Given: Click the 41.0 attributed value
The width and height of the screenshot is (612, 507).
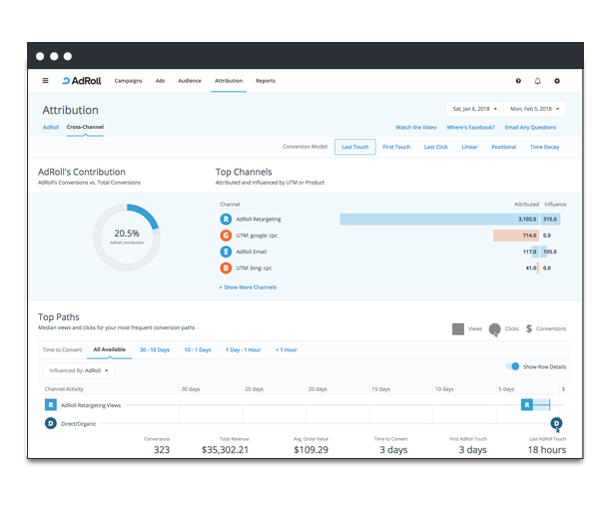Looking at the screenshot, I should coord(531,268).
